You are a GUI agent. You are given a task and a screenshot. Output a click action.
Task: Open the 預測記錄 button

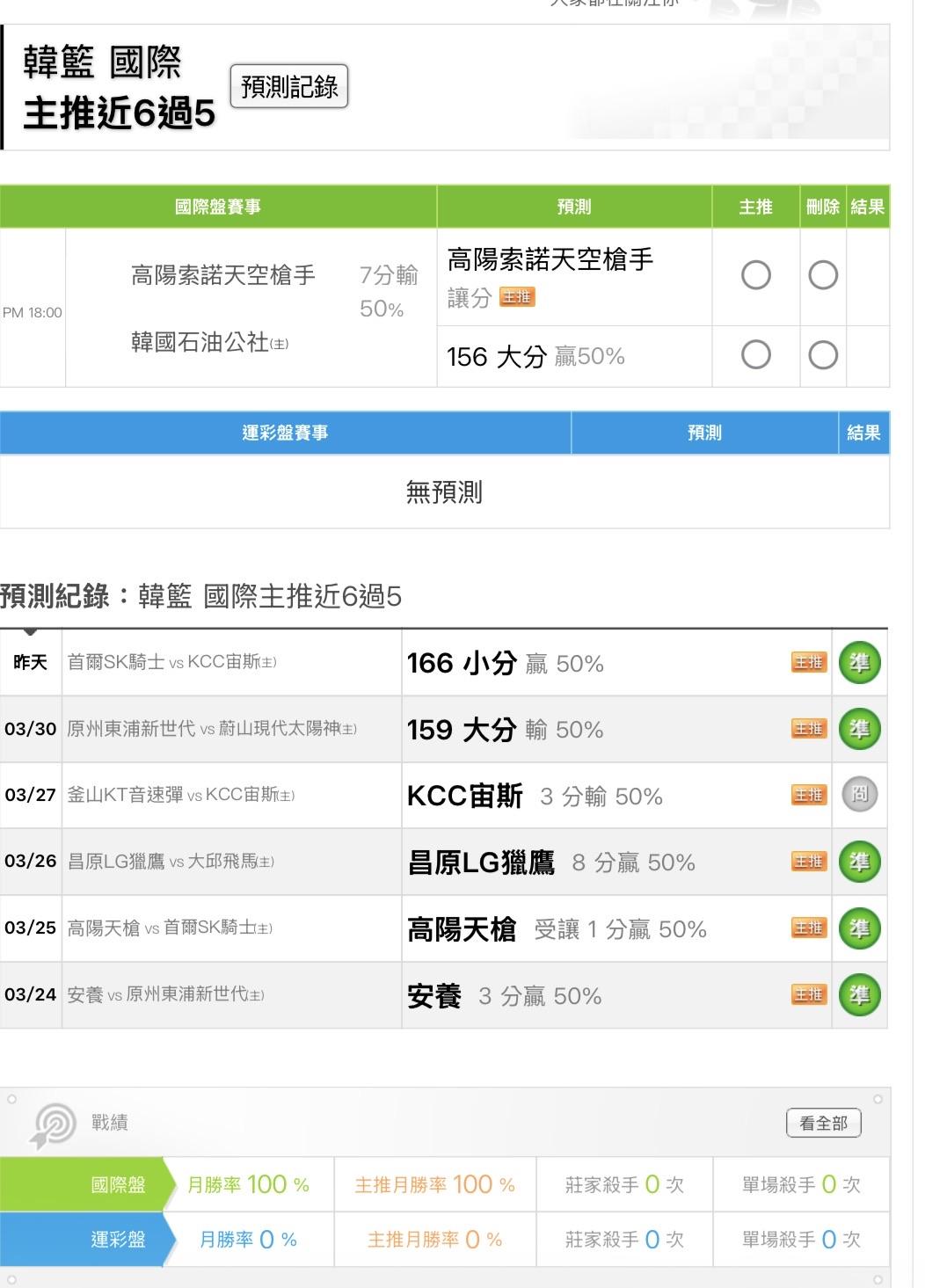(288, 86)
